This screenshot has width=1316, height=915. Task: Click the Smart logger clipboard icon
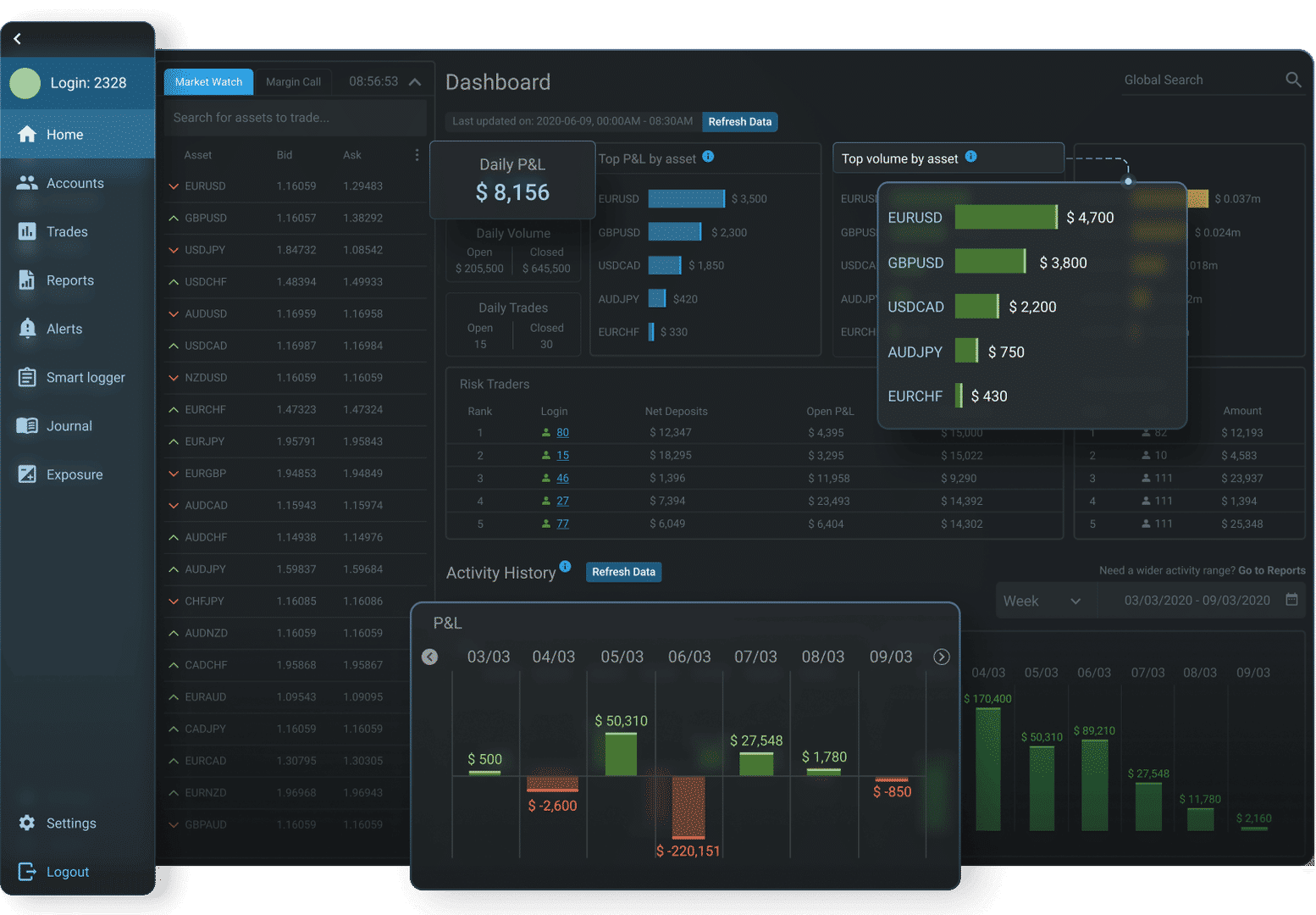pos(27,377)
